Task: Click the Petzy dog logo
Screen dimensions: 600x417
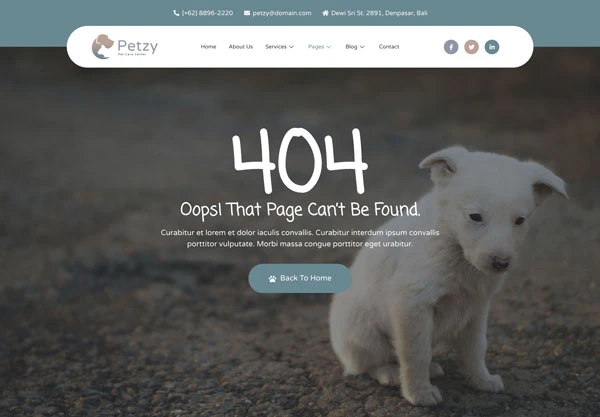Action: click(103, 47)
